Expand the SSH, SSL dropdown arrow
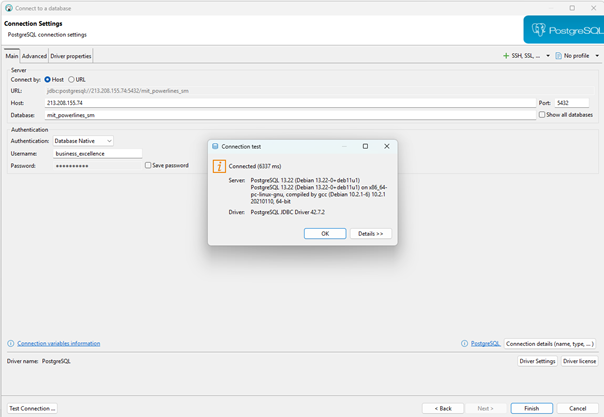 548,56
